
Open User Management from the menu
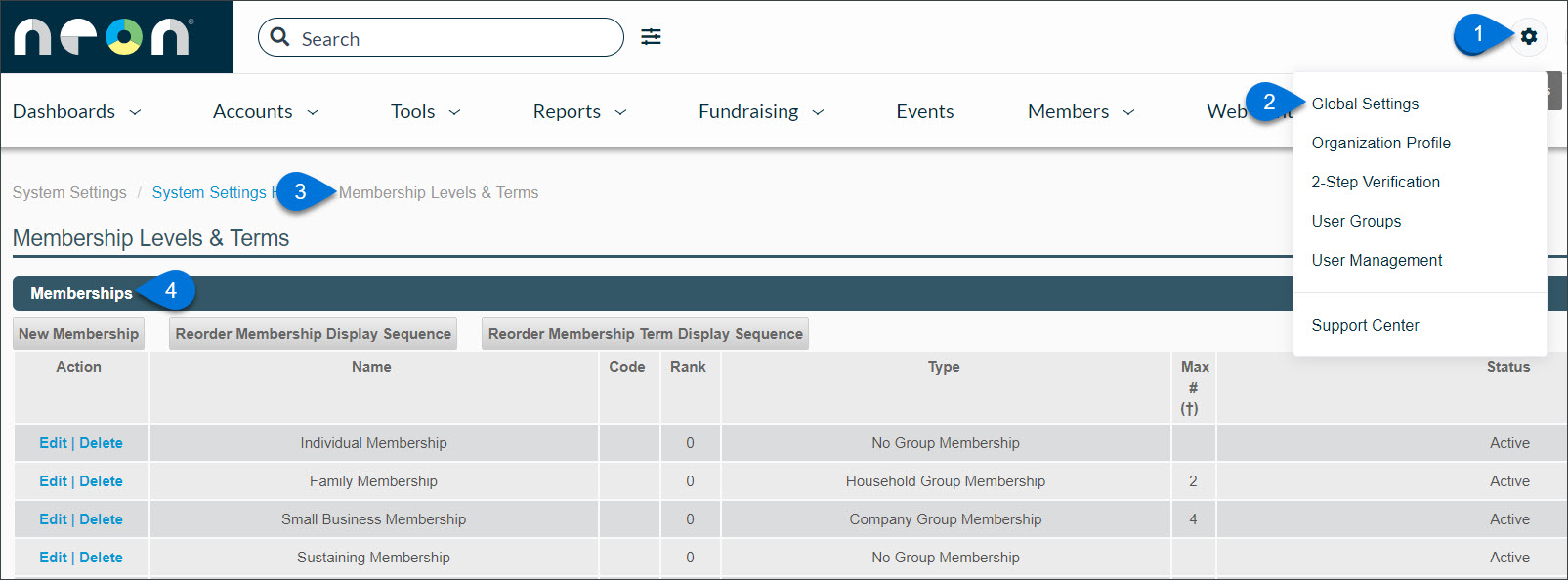click(1377, 260)
